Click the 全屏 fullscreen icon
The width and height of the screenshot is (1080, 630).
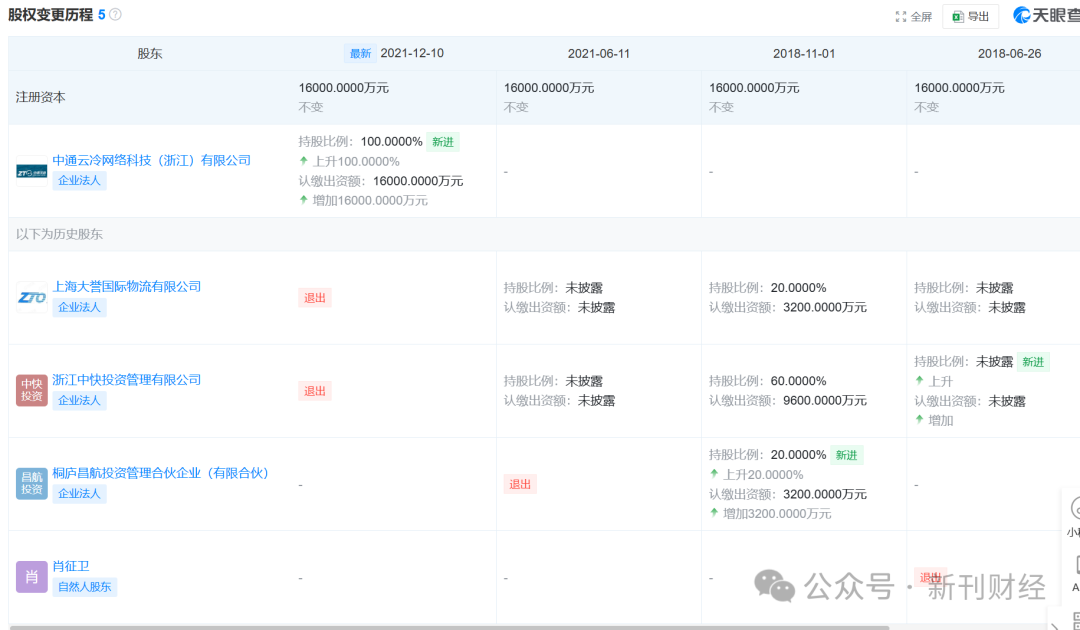pyautogui.click(x=901, y=17)
